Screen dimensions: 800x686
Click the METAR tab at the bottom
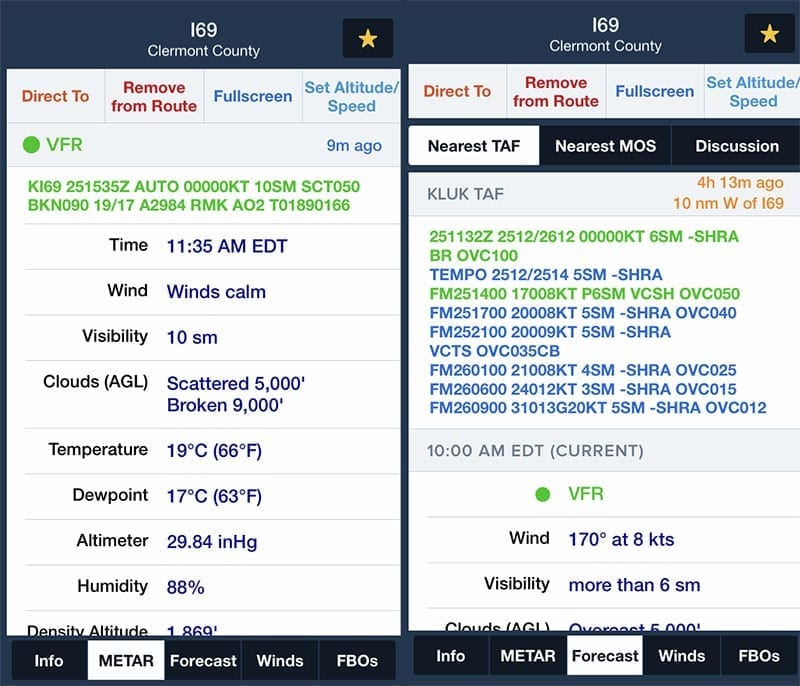[x=125, y=661]
